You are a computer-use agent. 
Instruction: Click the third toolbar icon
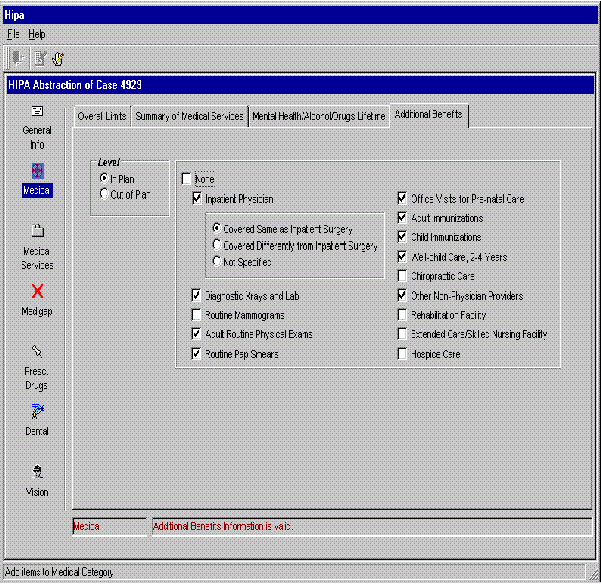pyautogui.click(x=58, y=59)
